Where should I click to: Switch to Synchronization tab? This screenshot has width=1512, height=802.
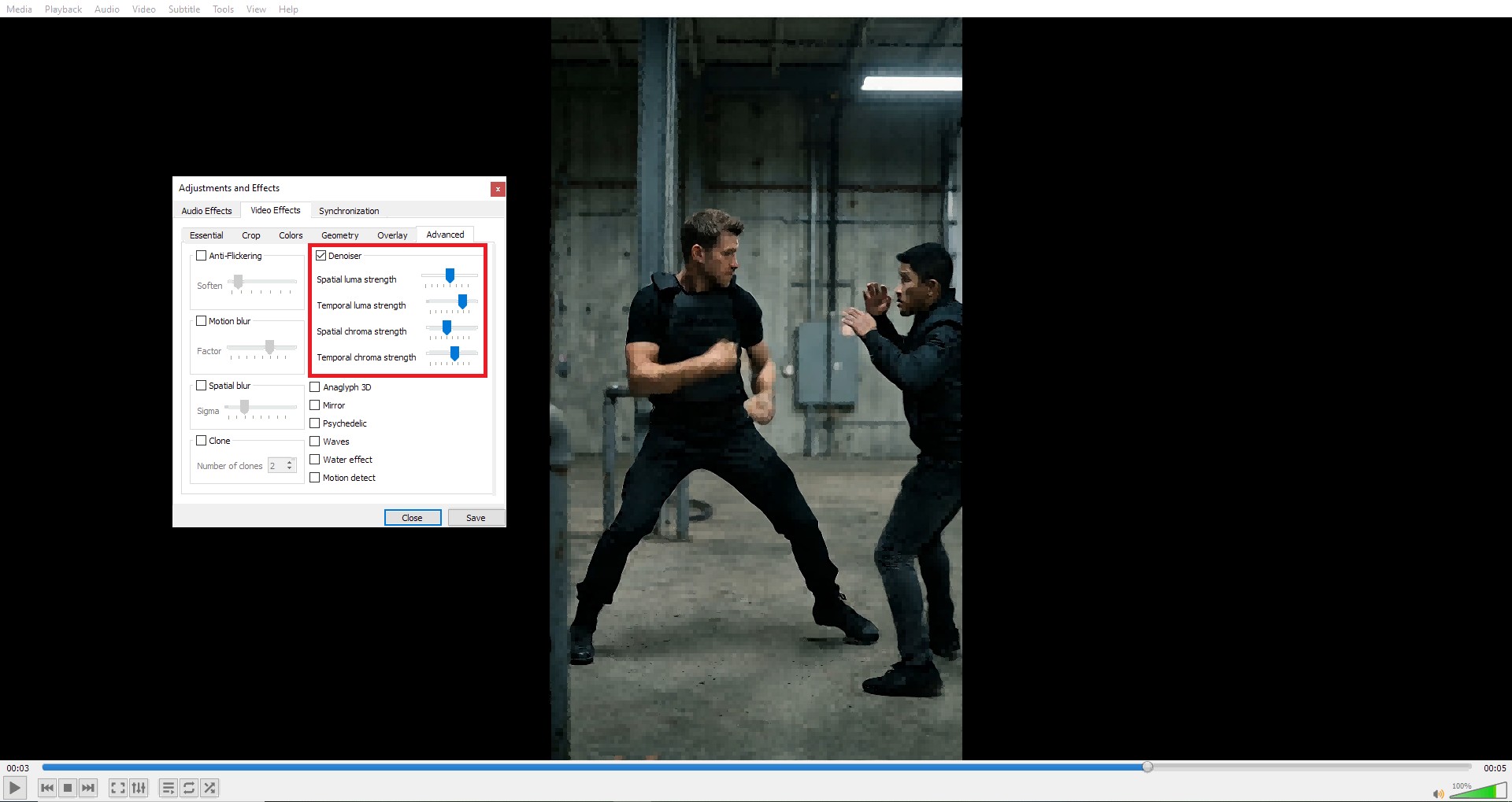coord(349,211)
